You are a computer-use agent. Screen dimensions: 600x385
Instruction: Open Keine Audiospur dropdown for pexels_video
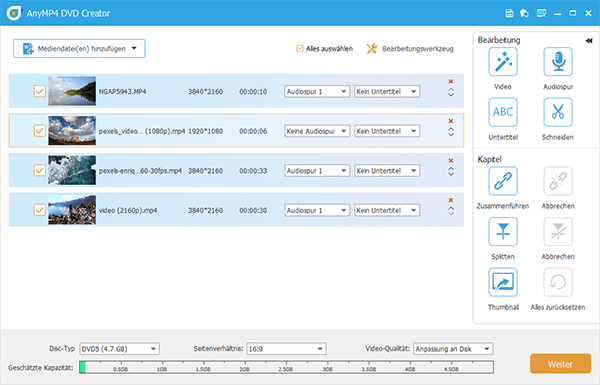[x=317, y=131]
